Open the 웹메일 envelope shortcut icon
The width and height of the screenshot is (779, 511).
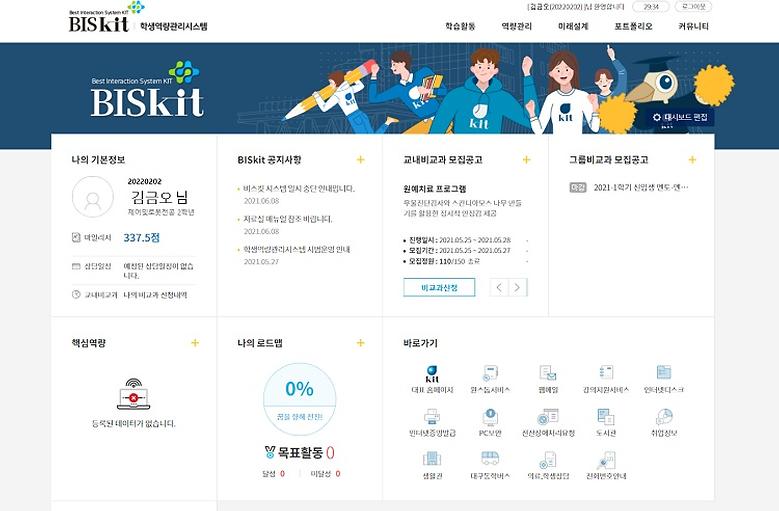point(548,373)
